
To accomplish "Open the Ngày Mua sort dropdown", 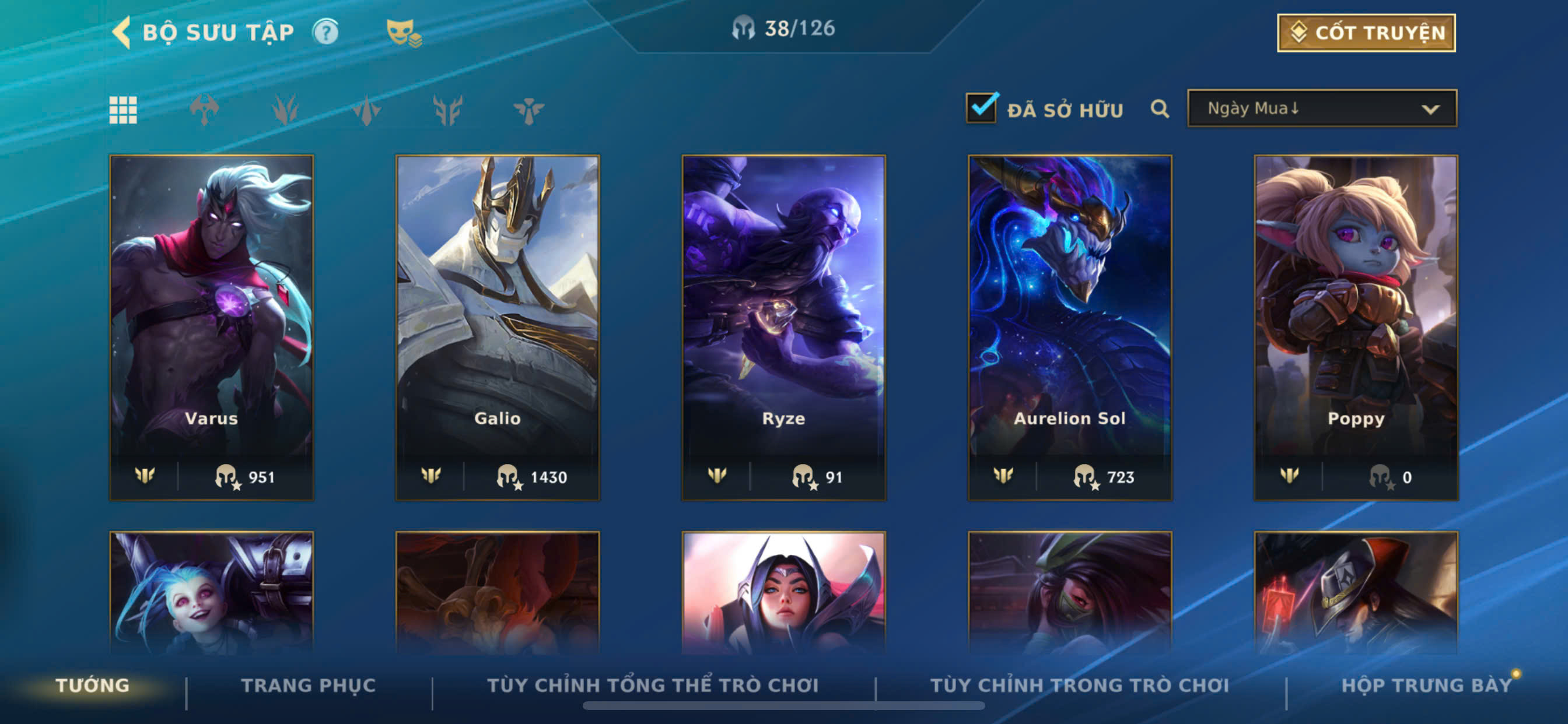I will 1321,108.
